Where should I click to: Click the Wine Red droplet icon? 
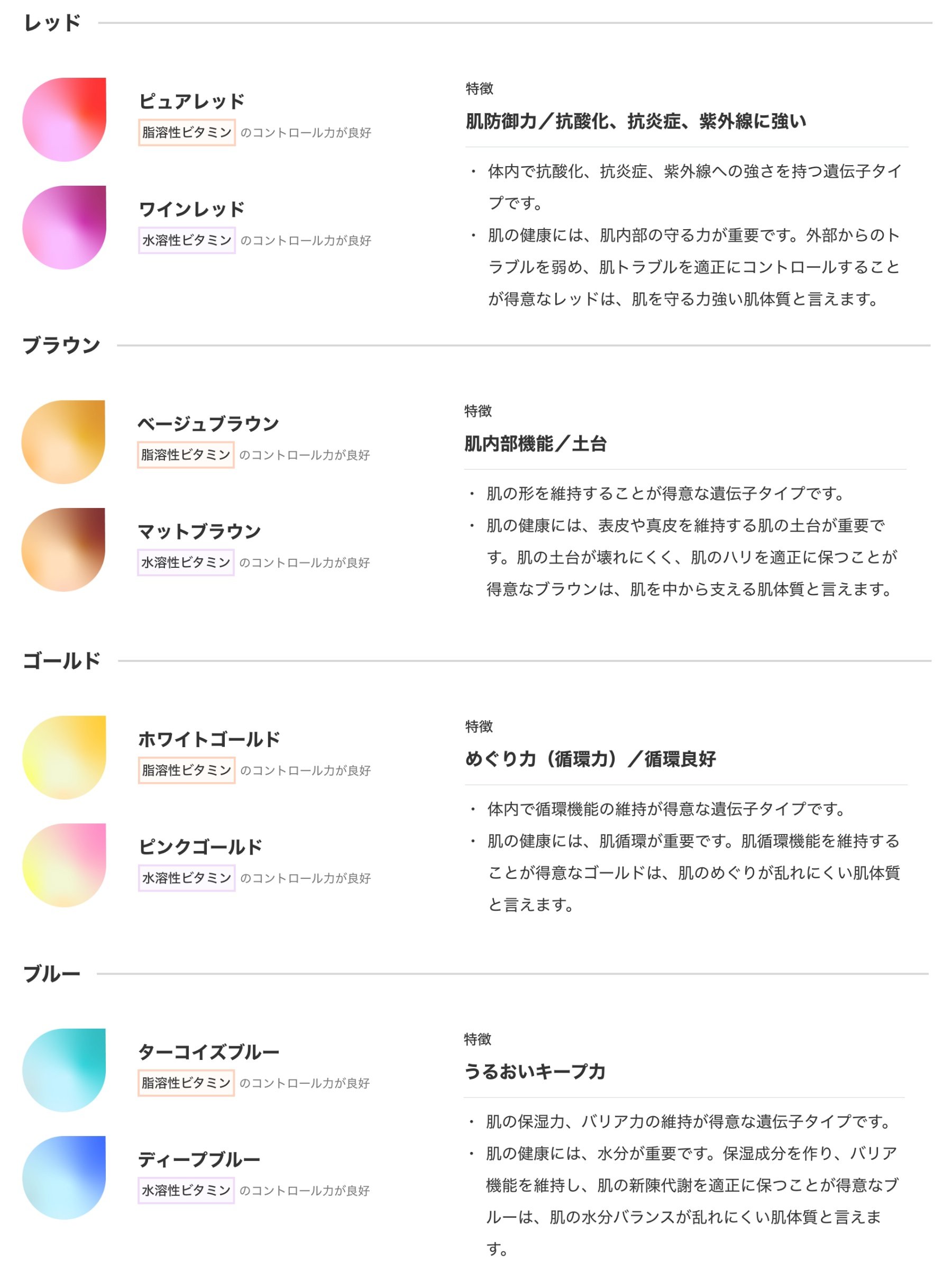(x=65, y=228)
